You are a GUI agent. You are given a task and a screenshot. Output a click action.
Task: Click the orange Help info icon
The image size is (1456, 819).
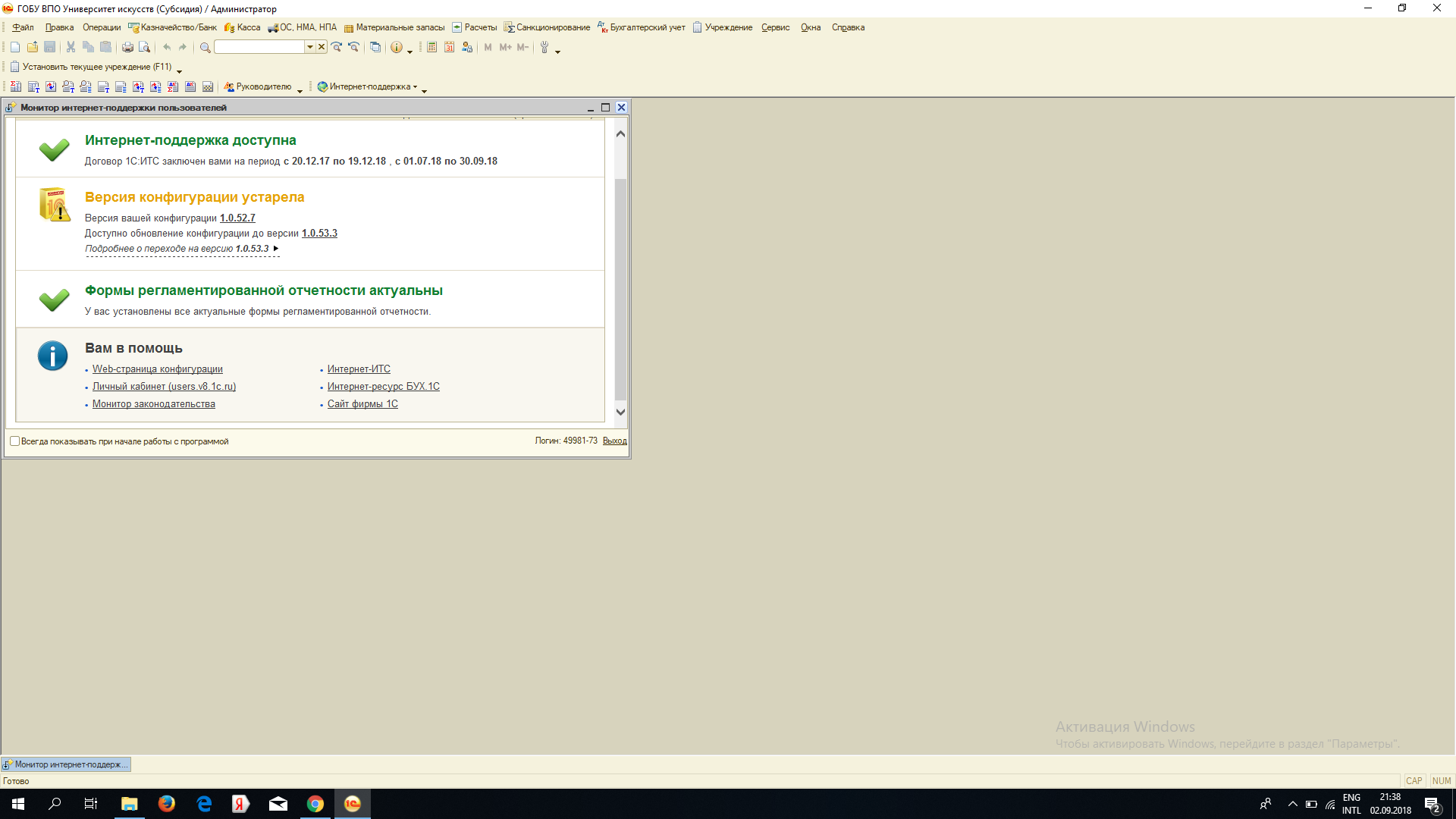(397, 47)
